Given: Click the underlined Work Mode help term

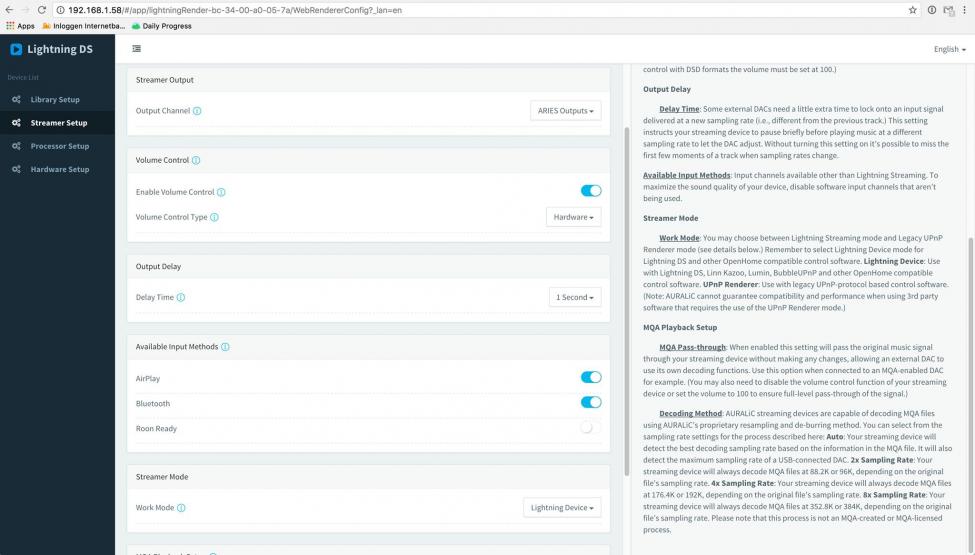Looking at the screenshot, I should click(x=679, y=238).
